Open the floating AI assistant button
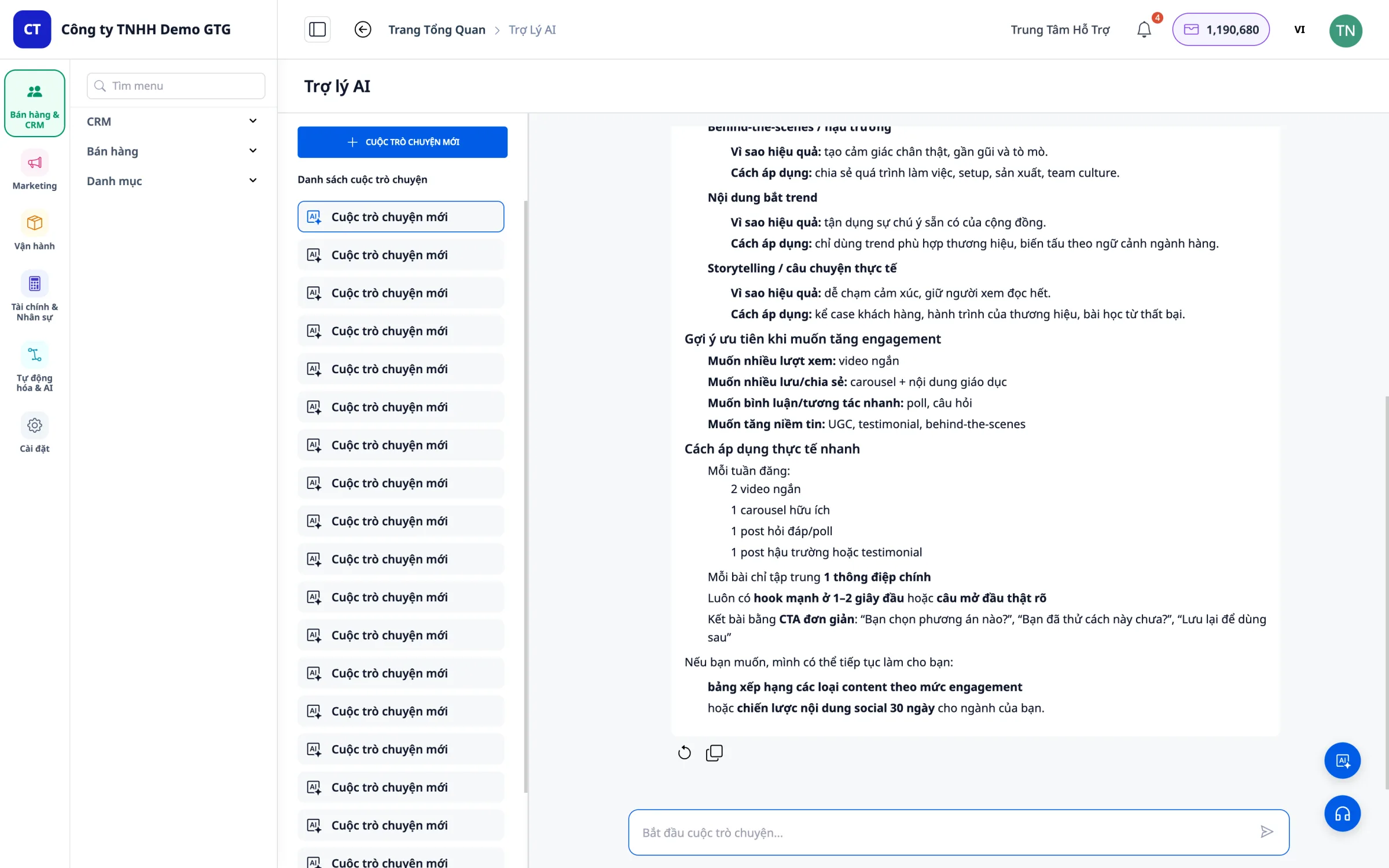1389x868 pixels. click(1342, 760)
